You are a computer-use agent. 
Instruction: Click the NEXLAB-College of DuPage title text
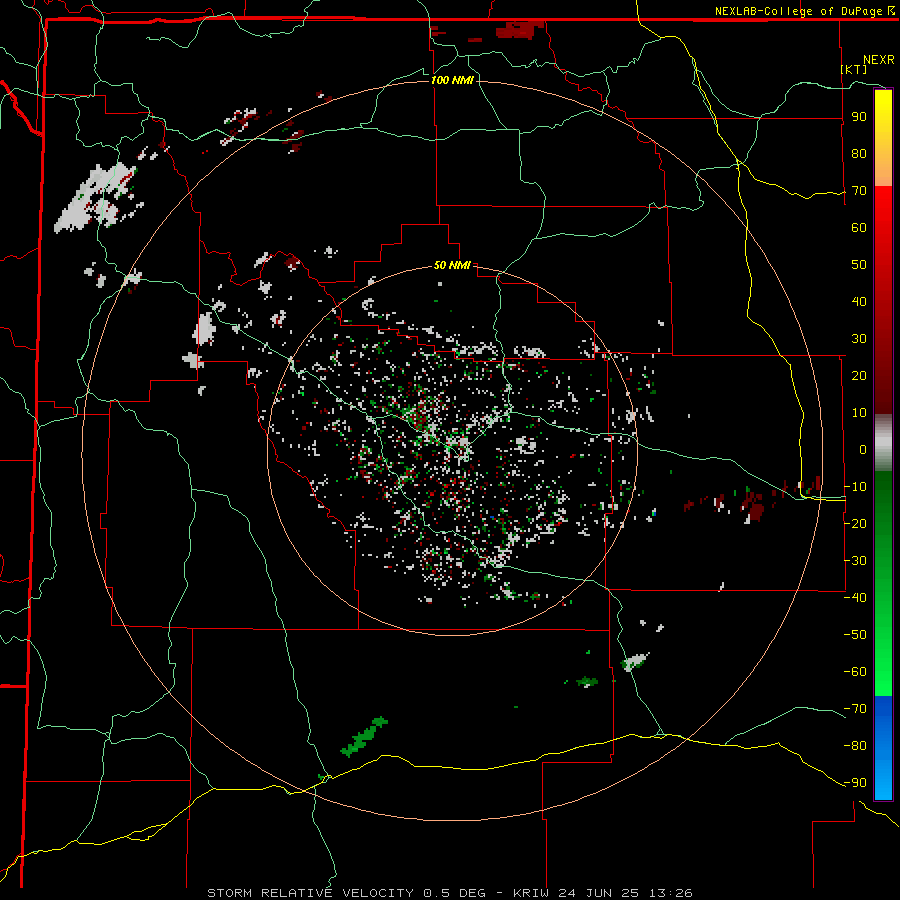coord(799,11)
